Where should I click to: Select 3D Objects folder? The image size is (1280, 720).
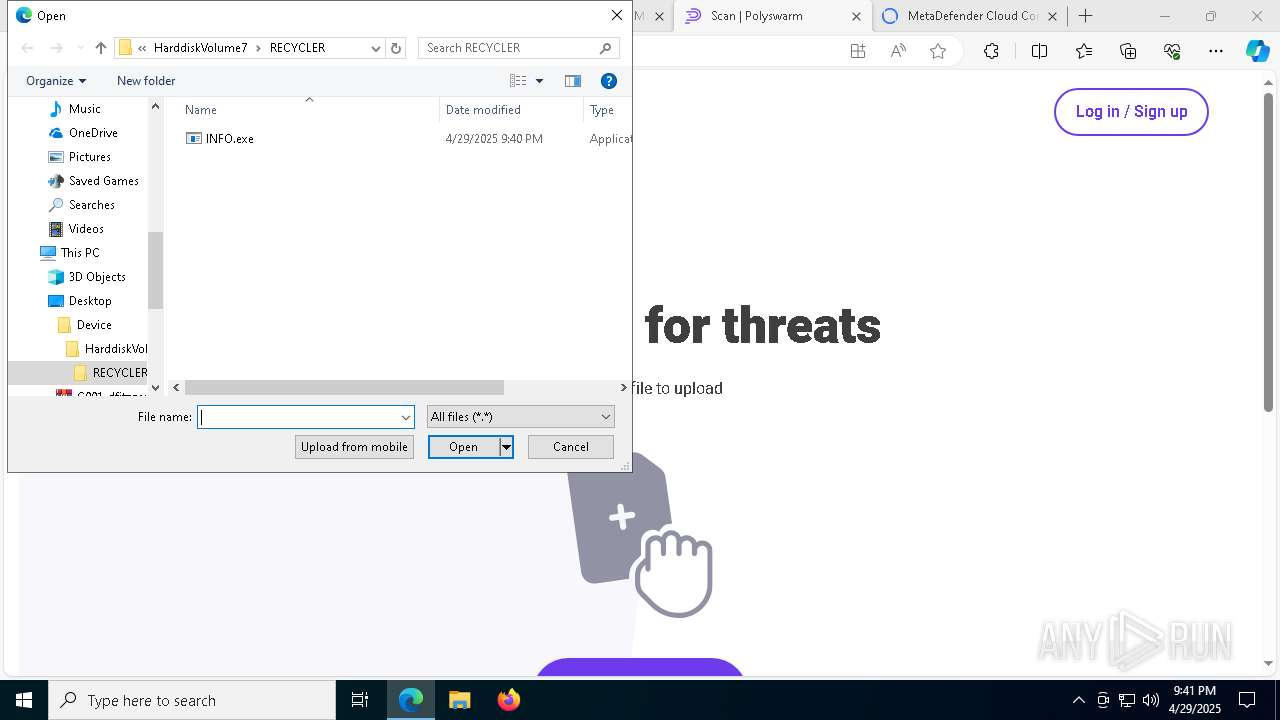97,277
